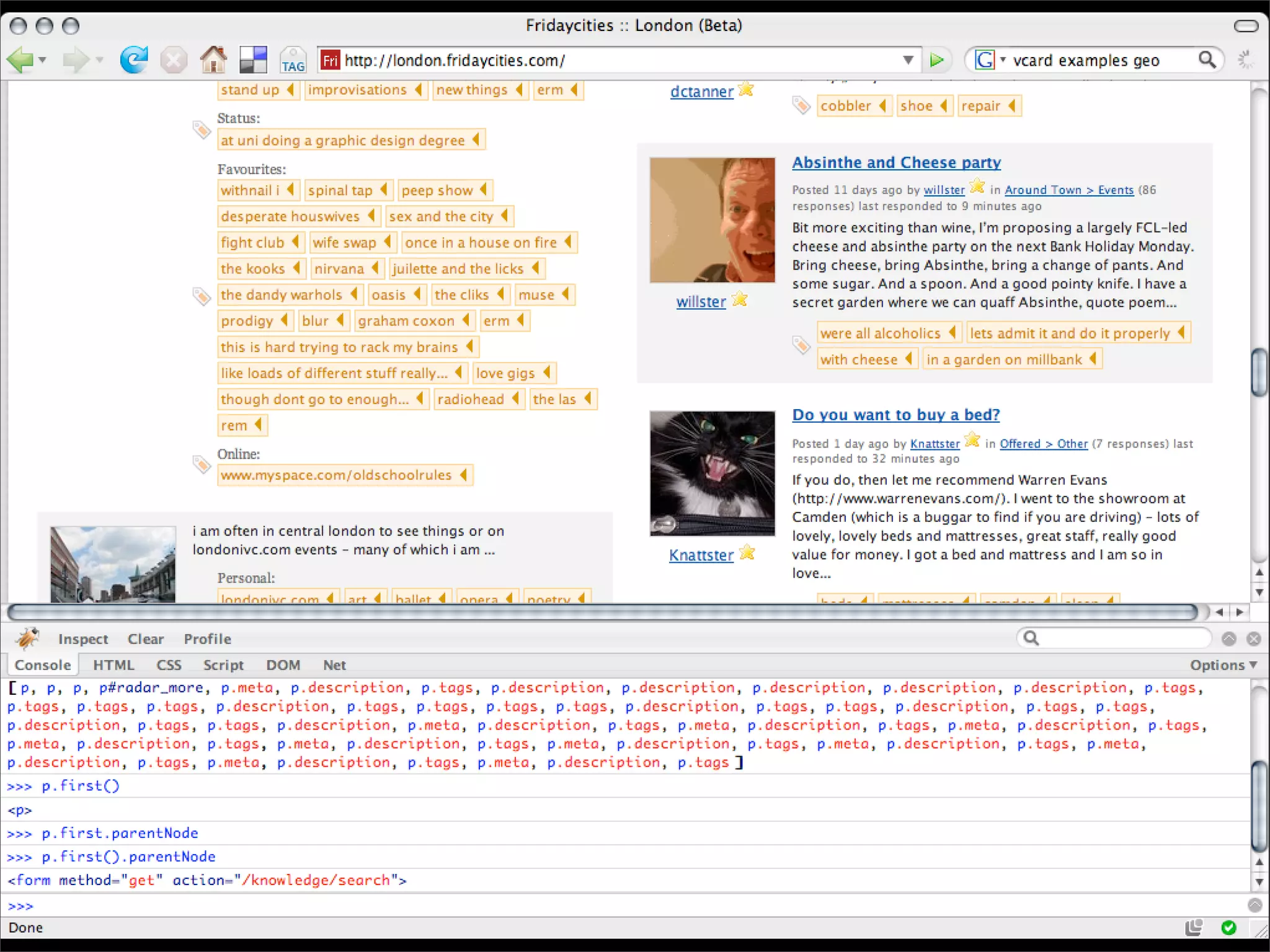Open the Back button history dropdown arrow

click(x=42, y=60)
